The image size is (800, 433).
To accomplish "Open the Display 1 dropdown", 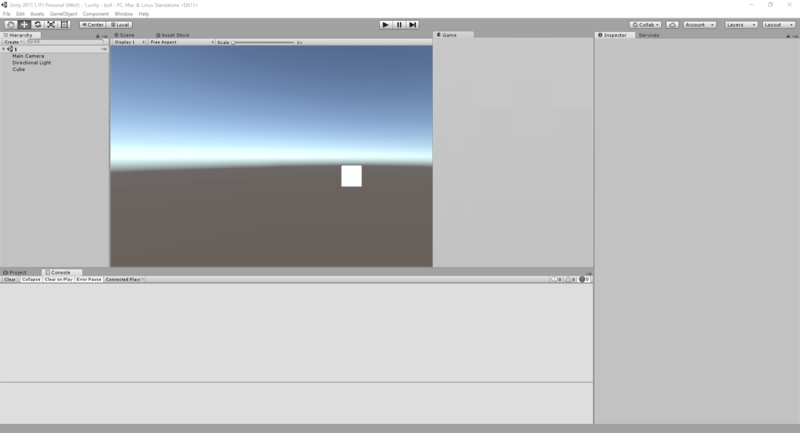I will point(129,42).
